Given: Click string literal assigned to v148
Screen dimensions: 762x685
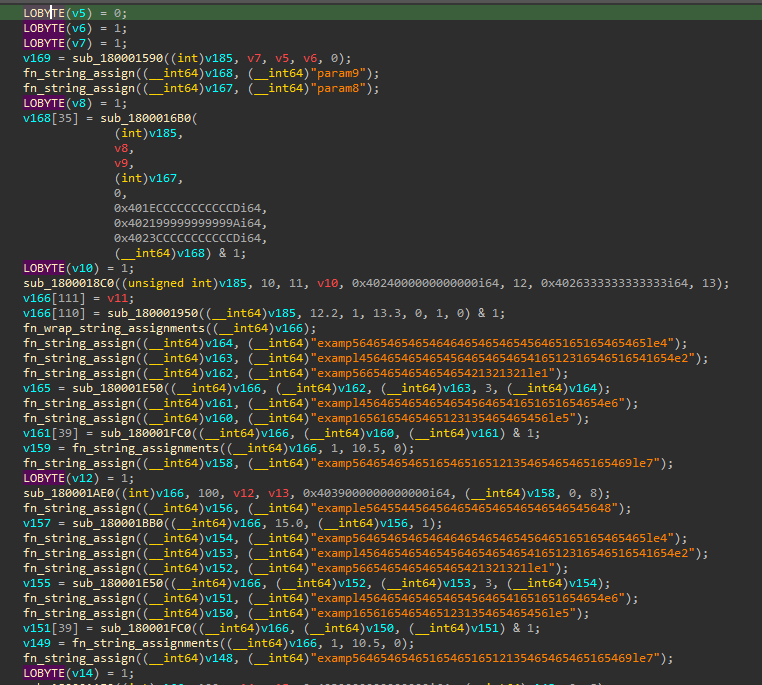Looking at the screenshot, I should coord(485,659).
